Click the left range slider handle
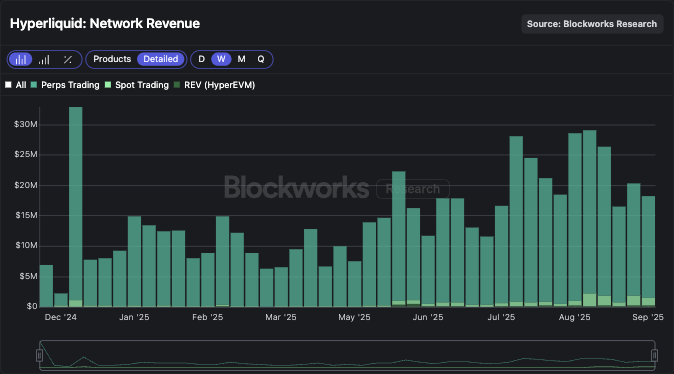674x374 pixels. click(40, 355)
